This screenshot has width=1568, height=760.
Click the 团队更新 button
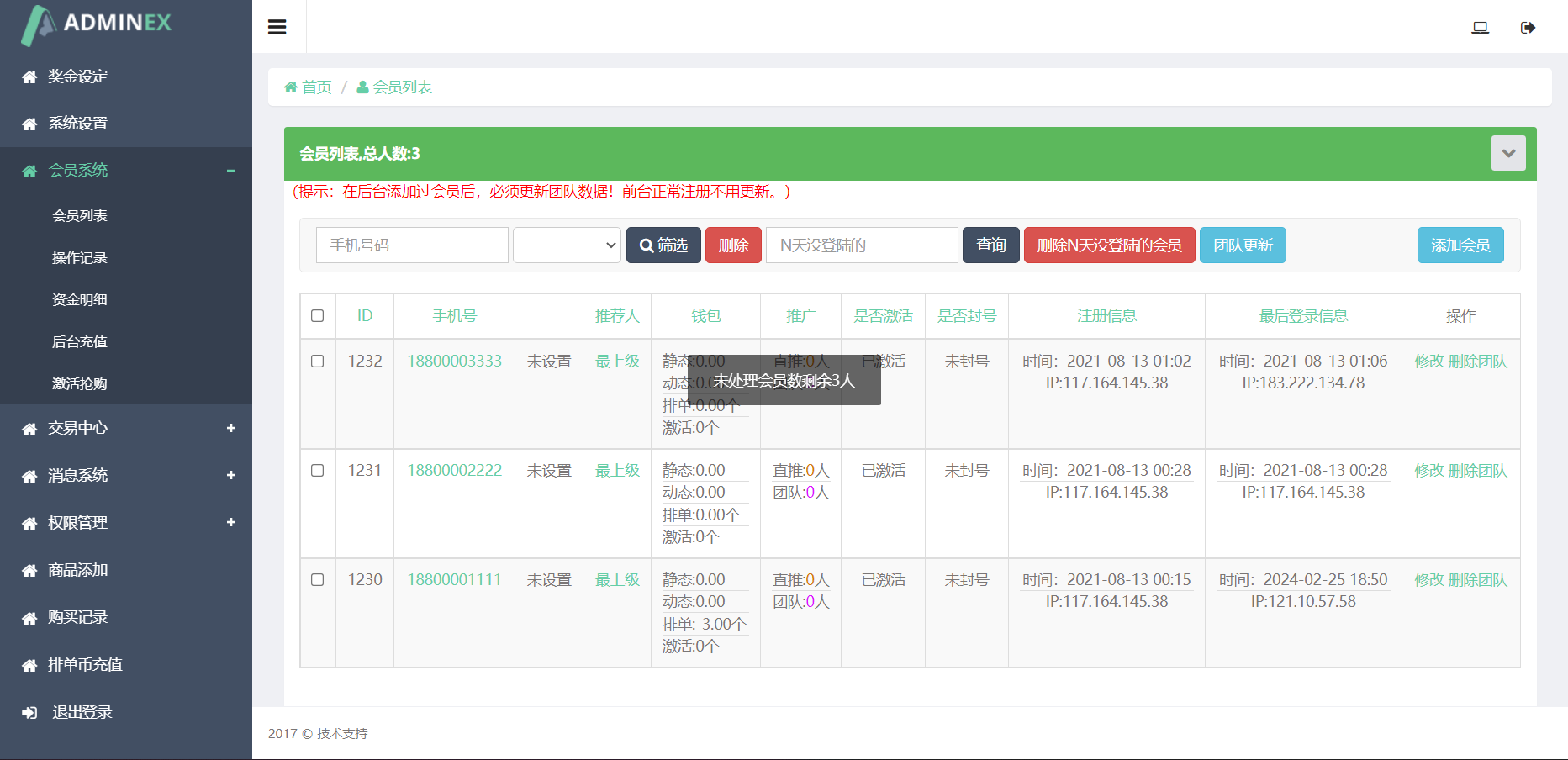coord(1243,245)
